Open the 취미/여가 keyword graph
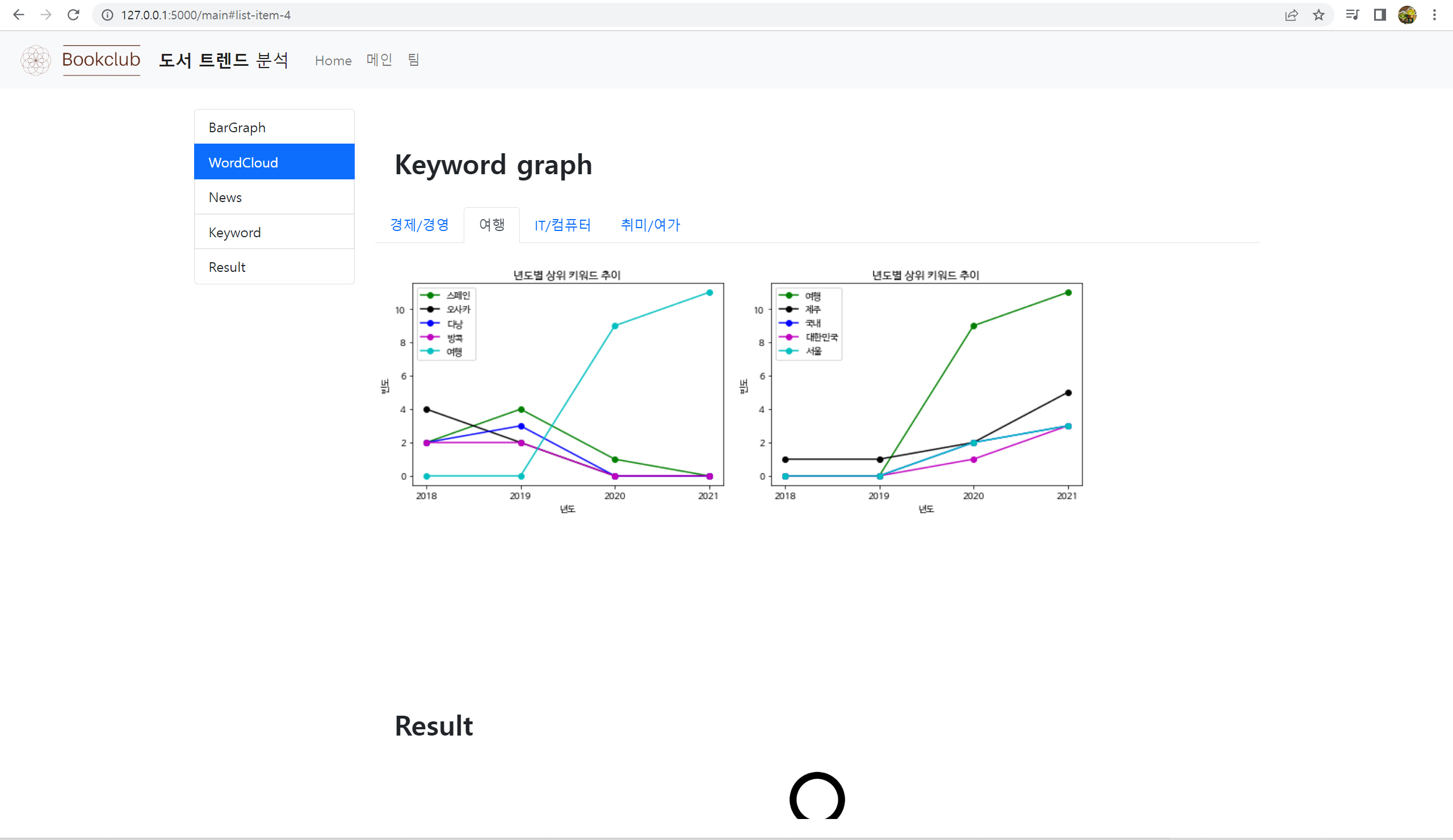 (x=650, y=225)
